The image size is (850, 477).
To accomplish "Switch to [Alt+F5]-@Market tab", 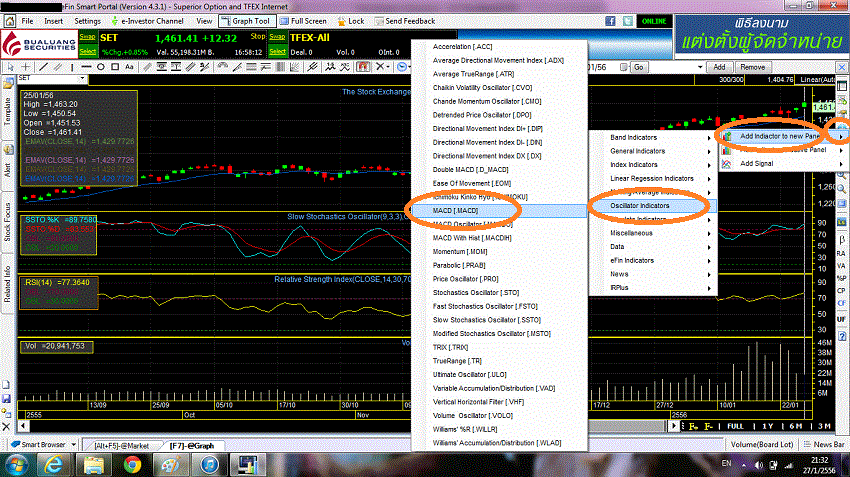I will click(x=121, y=446).
